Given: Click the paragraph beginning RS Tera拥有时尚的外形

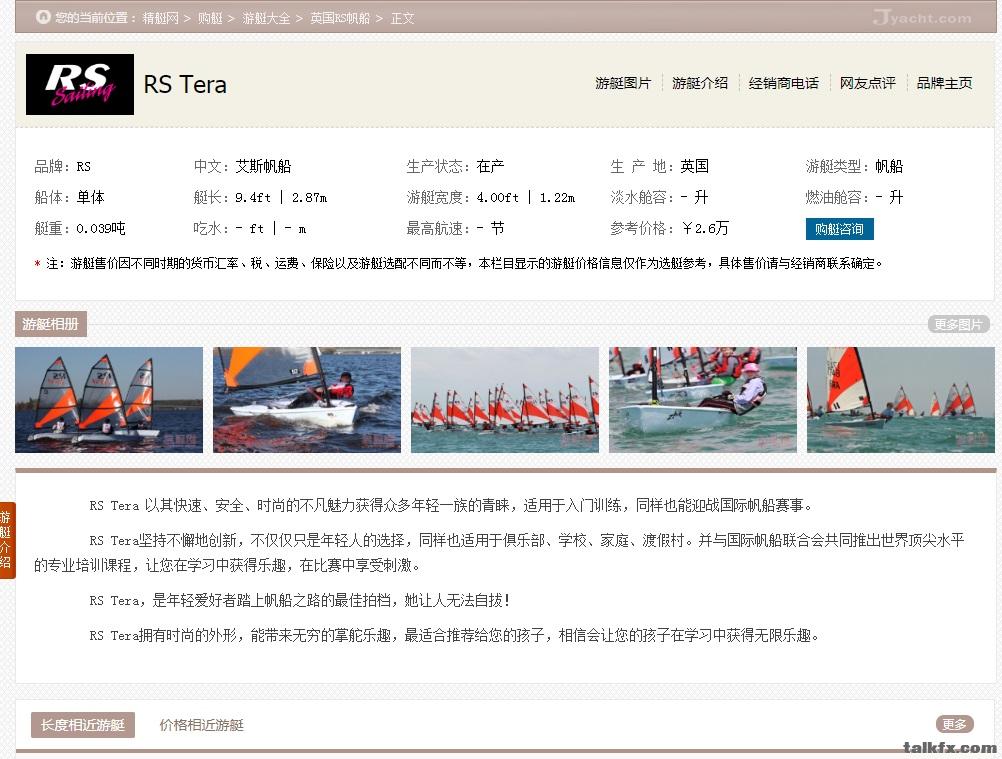Looking at the screenshot, I should pos(454,635).
